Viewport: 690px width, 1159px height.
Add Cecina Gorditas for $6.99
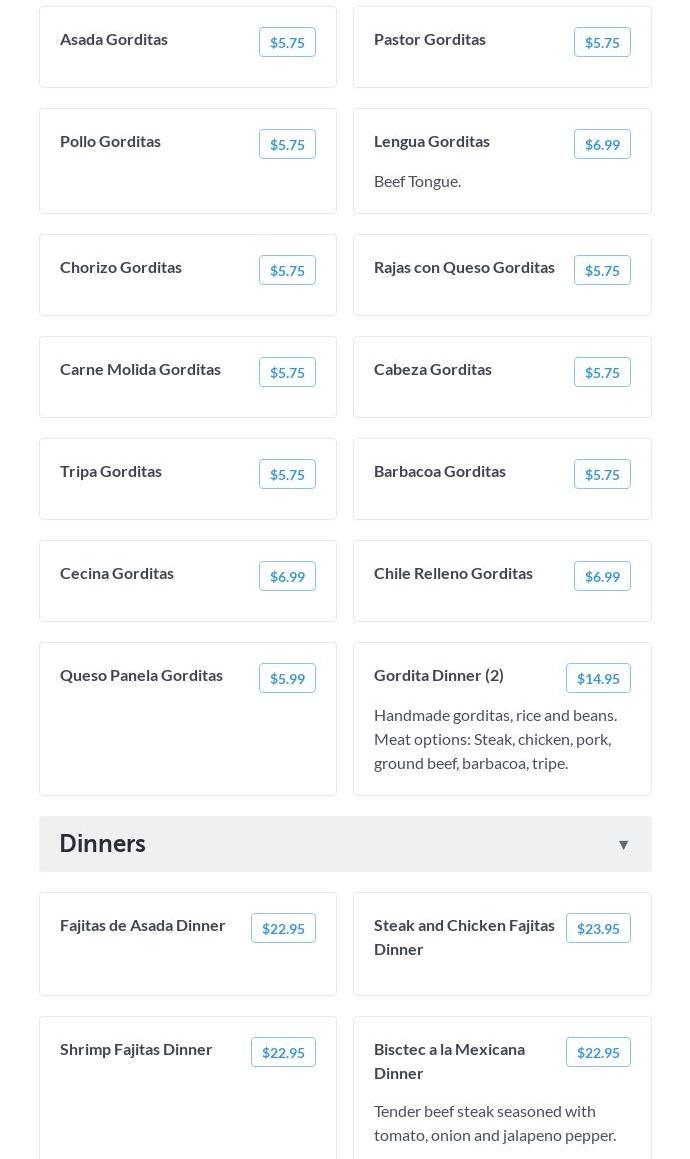click(287, 576)
